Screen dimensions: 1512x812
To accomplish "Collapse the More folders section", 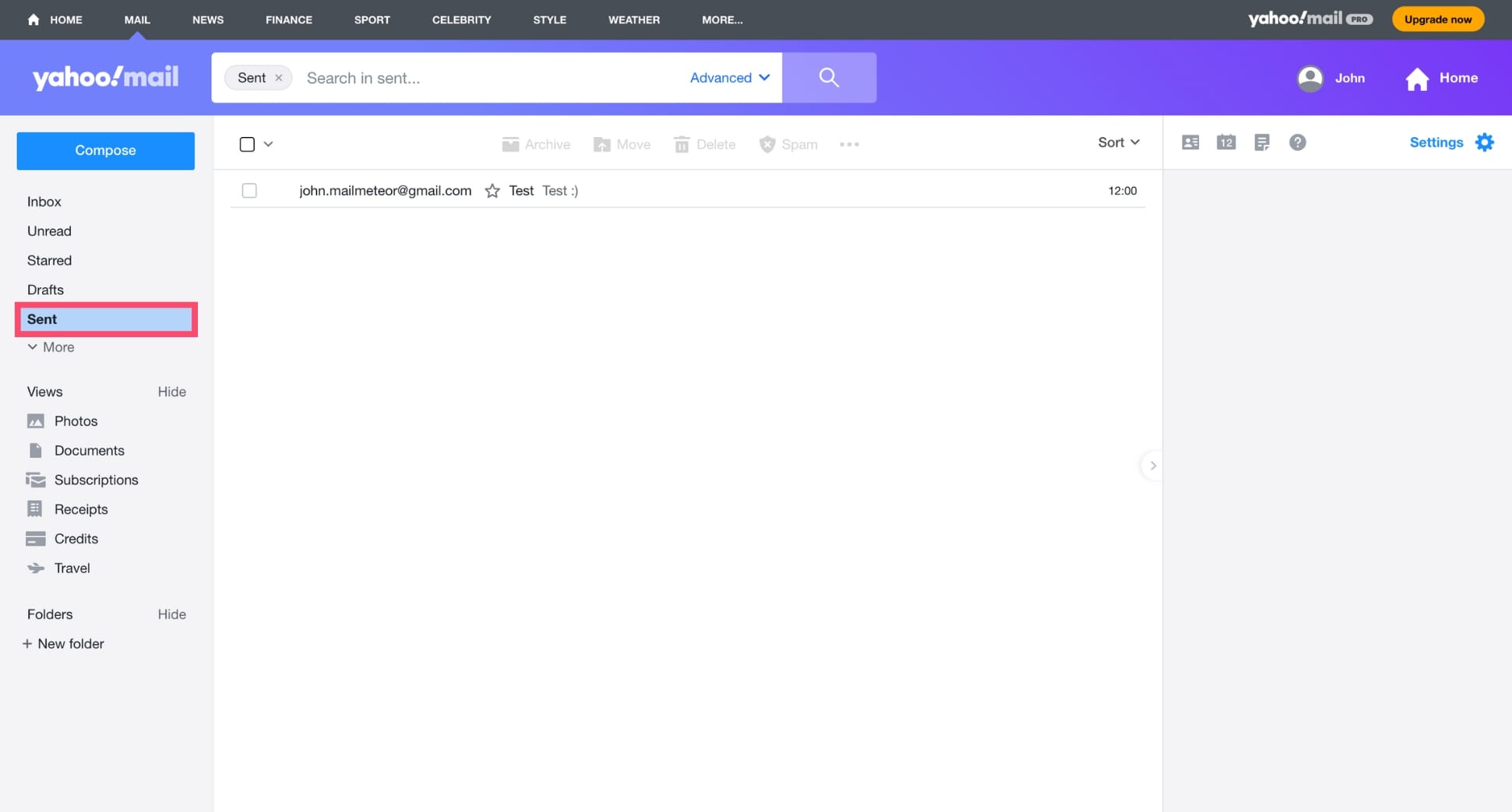I will [x=50, y=347].
